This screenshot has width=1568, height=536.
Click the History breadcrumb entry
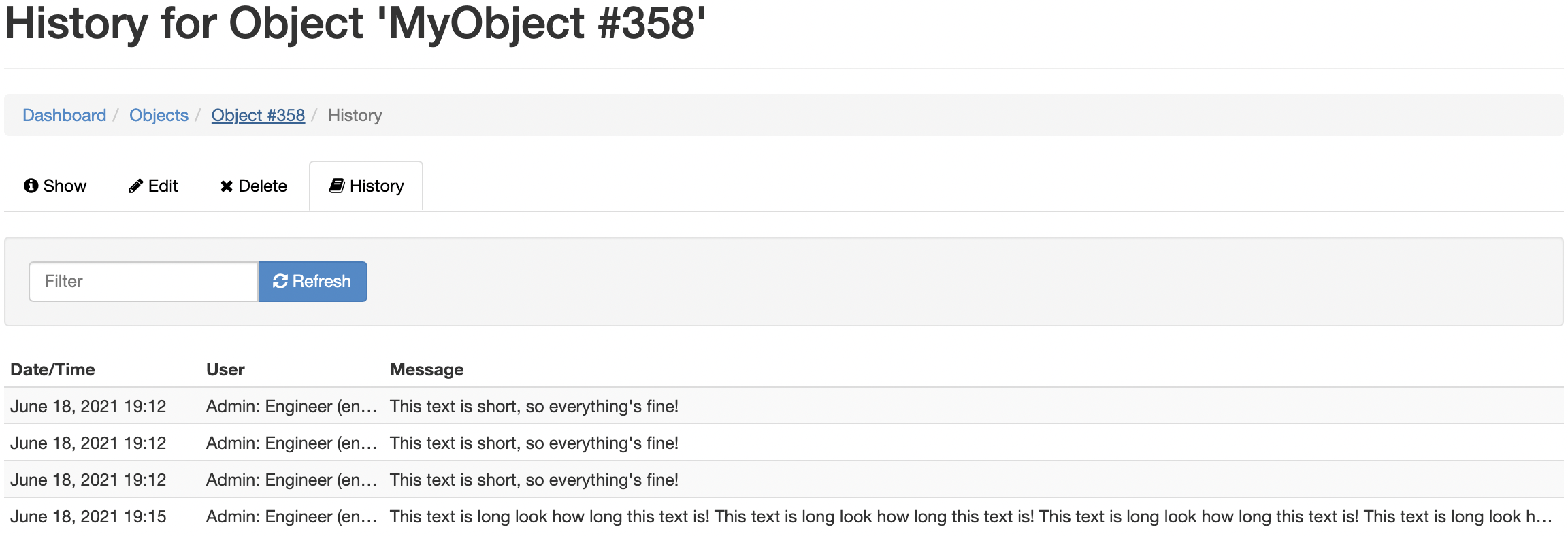355,115
